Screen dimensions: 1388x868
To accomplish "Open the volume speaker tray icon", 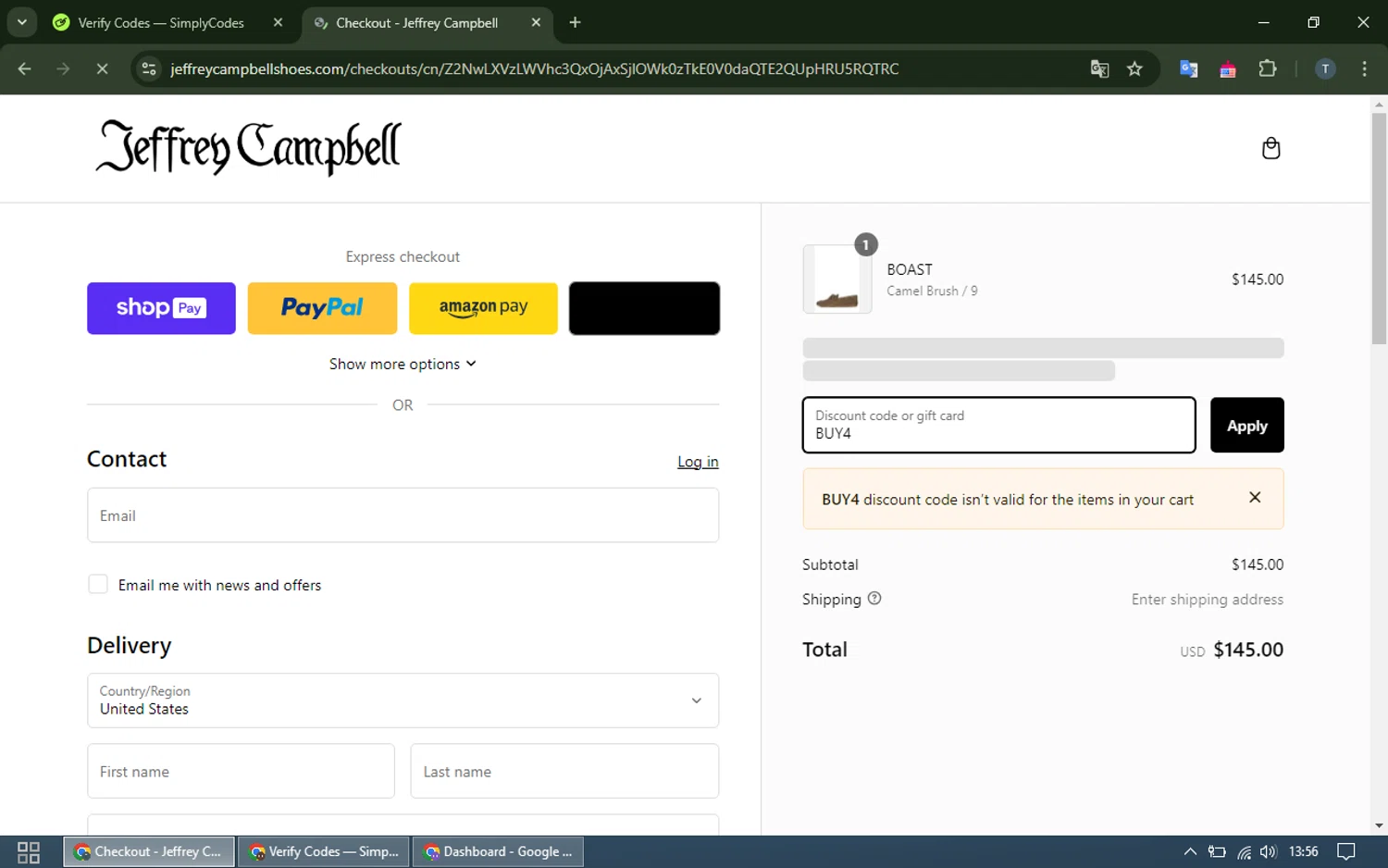I will [1268, 852].
